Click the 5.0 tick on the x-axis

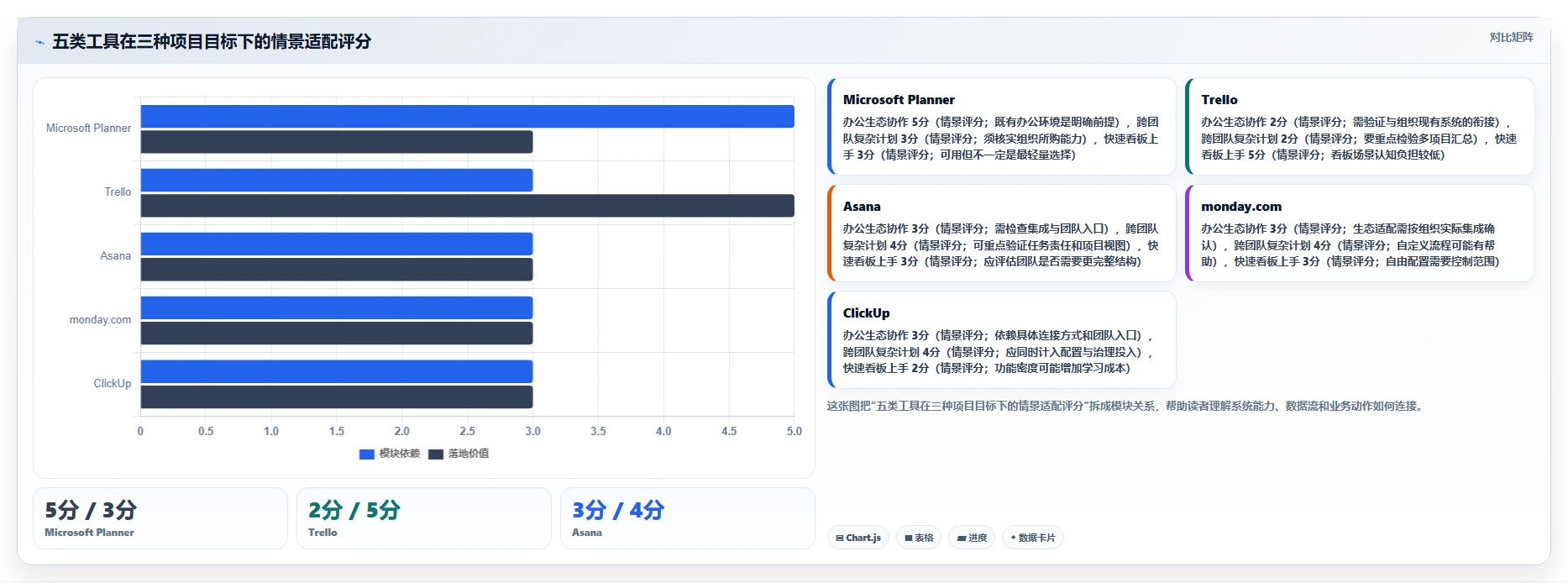794,432
